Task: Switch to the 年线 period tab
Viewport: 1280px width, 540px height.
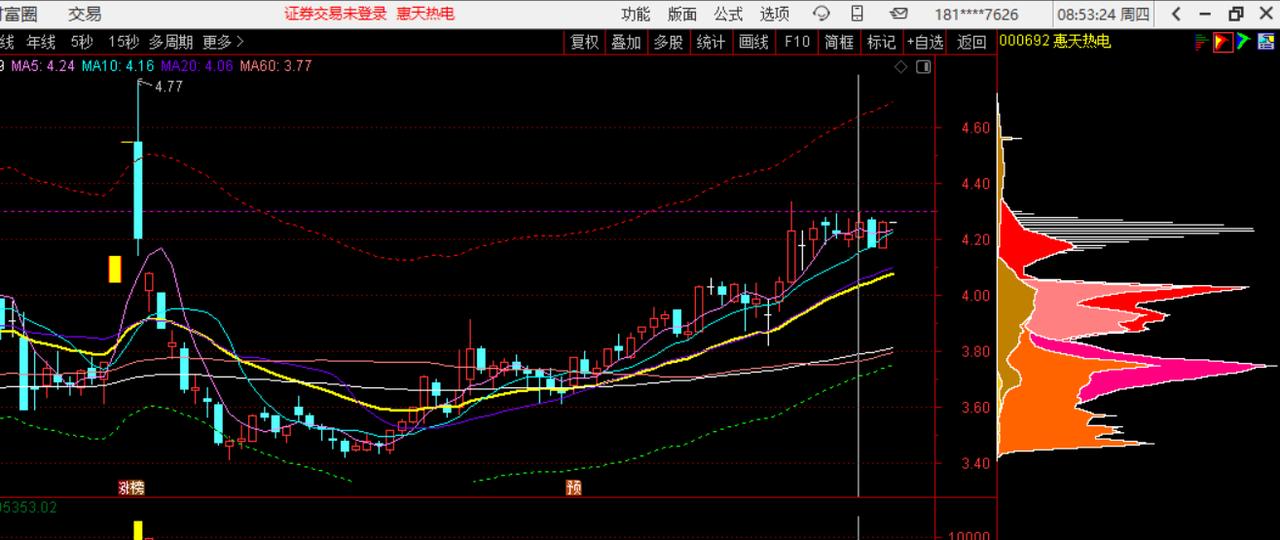Action: coord(41,42)
